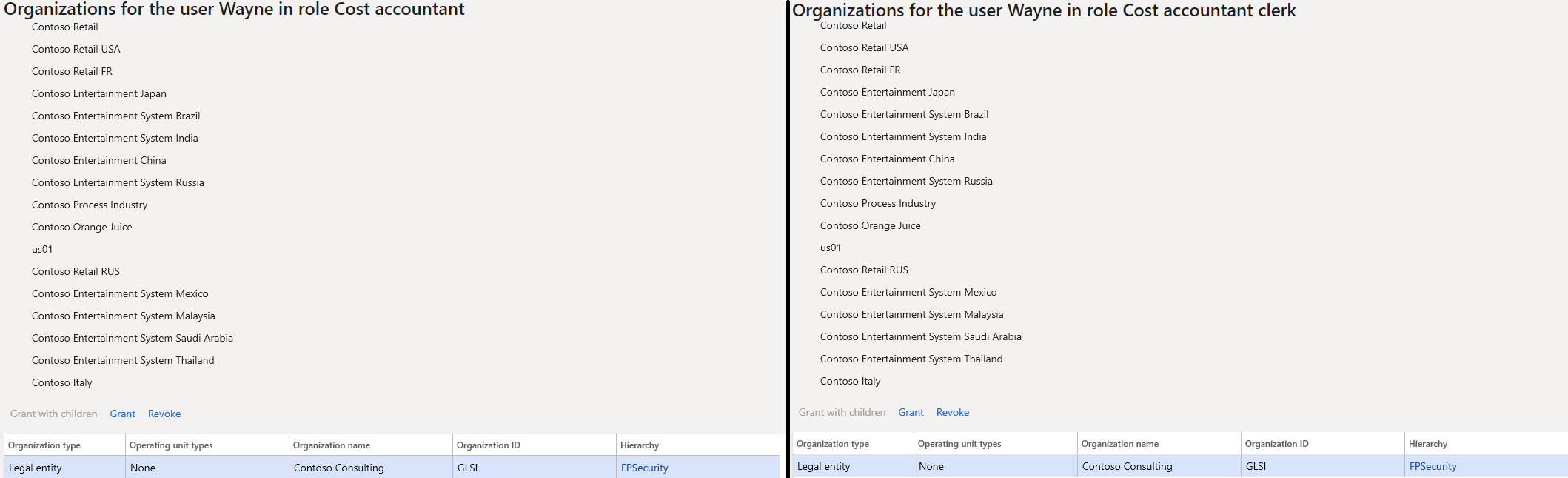Click Revoke in Cost accountant panel
The height and width of the screenshot is (478, 1568).
(x=164, y=414)
